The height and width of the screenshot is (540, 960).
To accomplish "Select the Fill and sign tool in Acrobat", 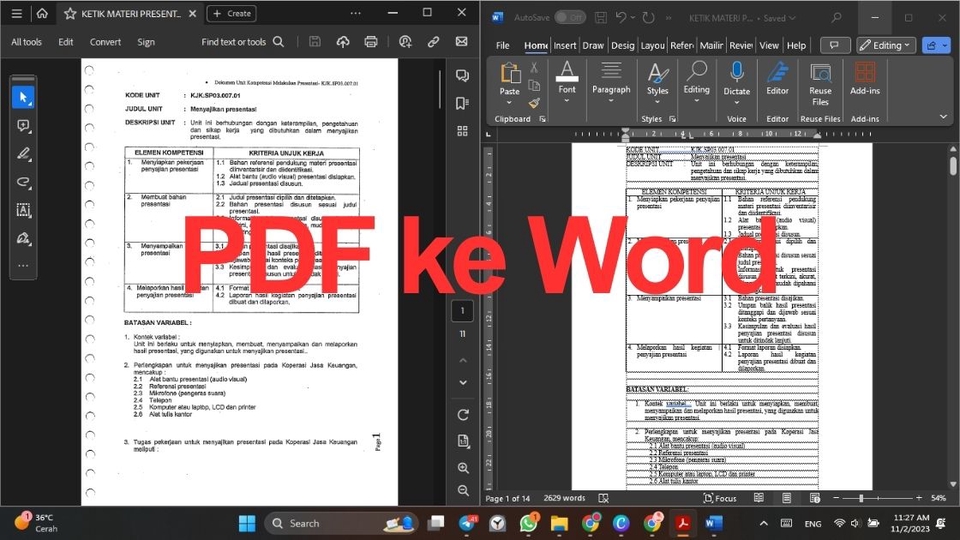I will 23,238.
